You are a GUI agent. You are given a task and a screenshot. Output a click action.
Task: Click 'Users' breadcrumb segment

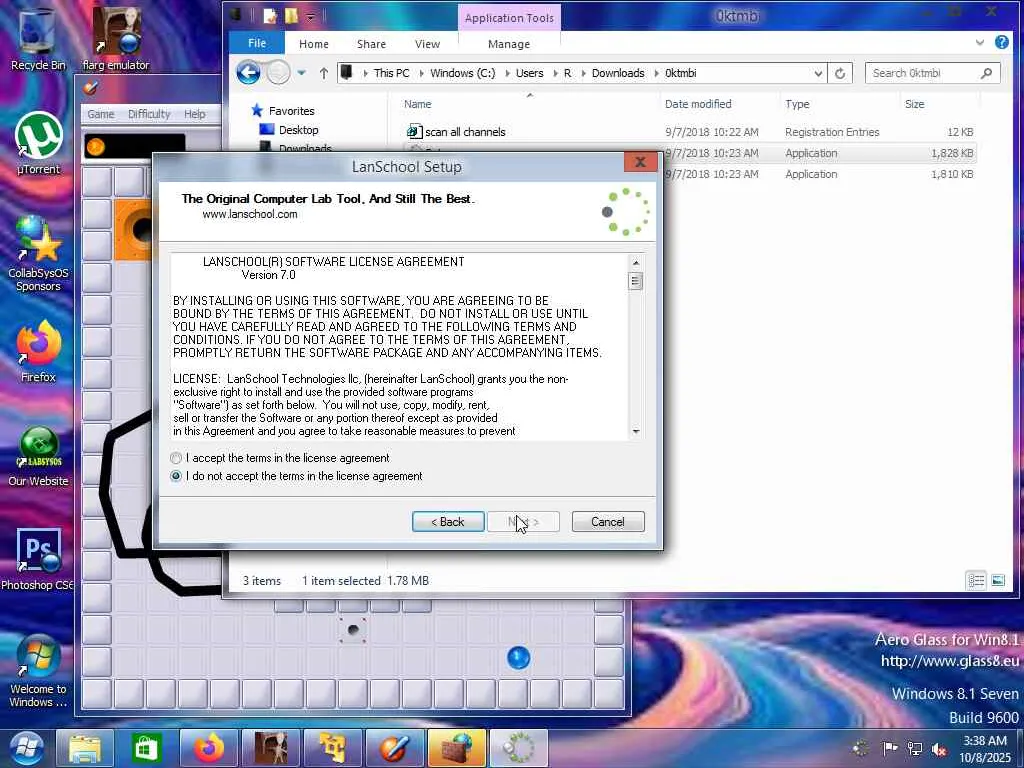[x=529, y=73]
